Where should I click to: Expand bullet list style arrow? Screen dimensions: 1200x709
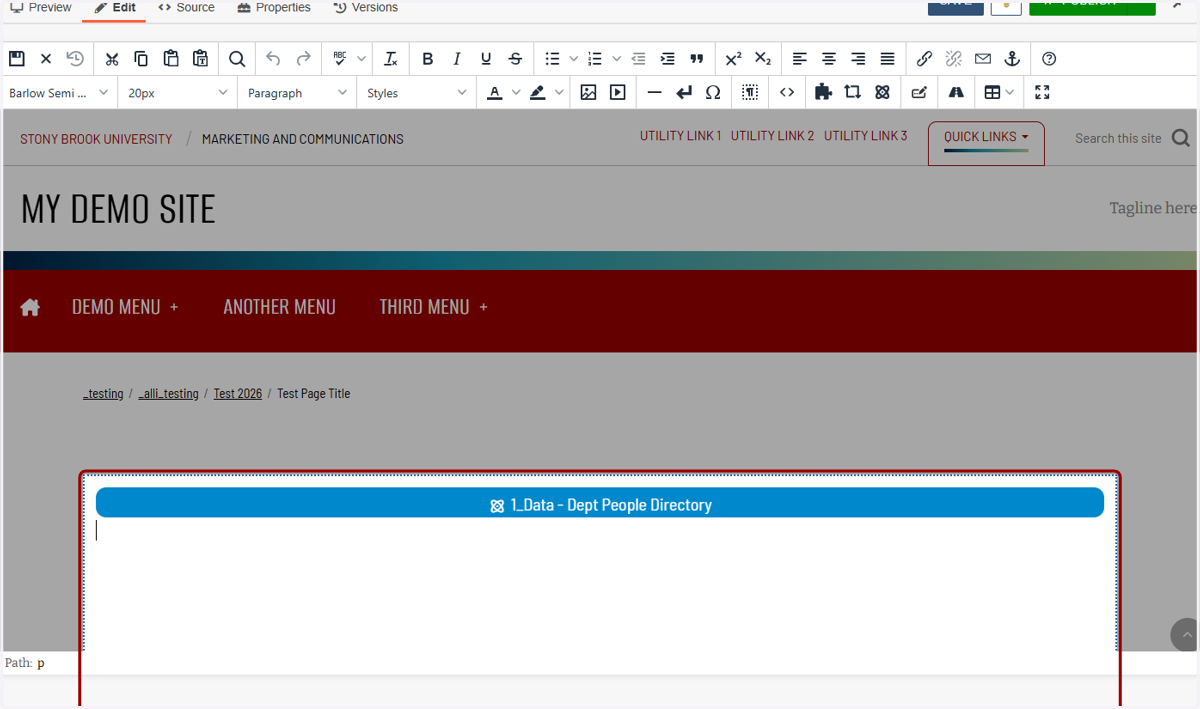coord(573,59)
